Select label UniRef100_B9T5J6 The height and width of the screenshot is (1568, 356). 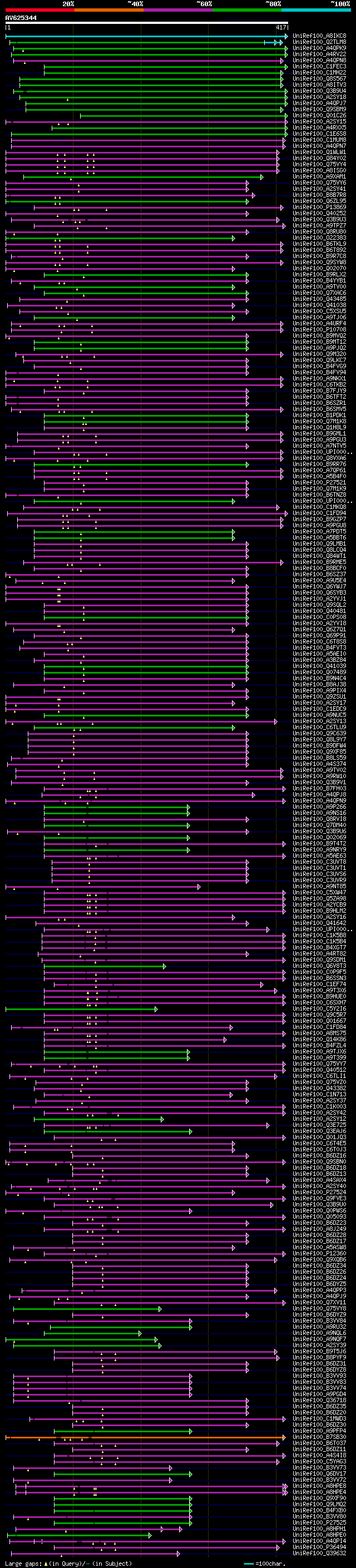[319, 1351]
